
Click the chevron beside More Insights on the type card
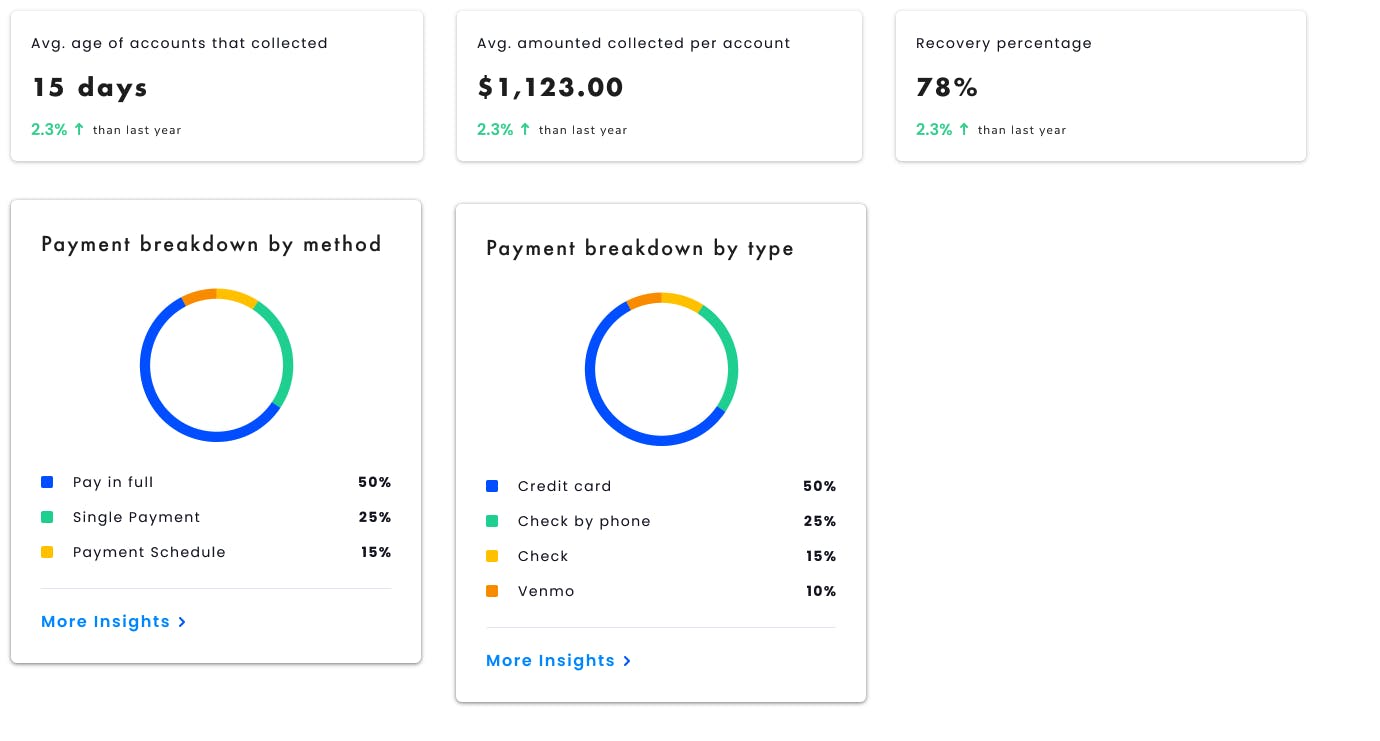(627, 661)
